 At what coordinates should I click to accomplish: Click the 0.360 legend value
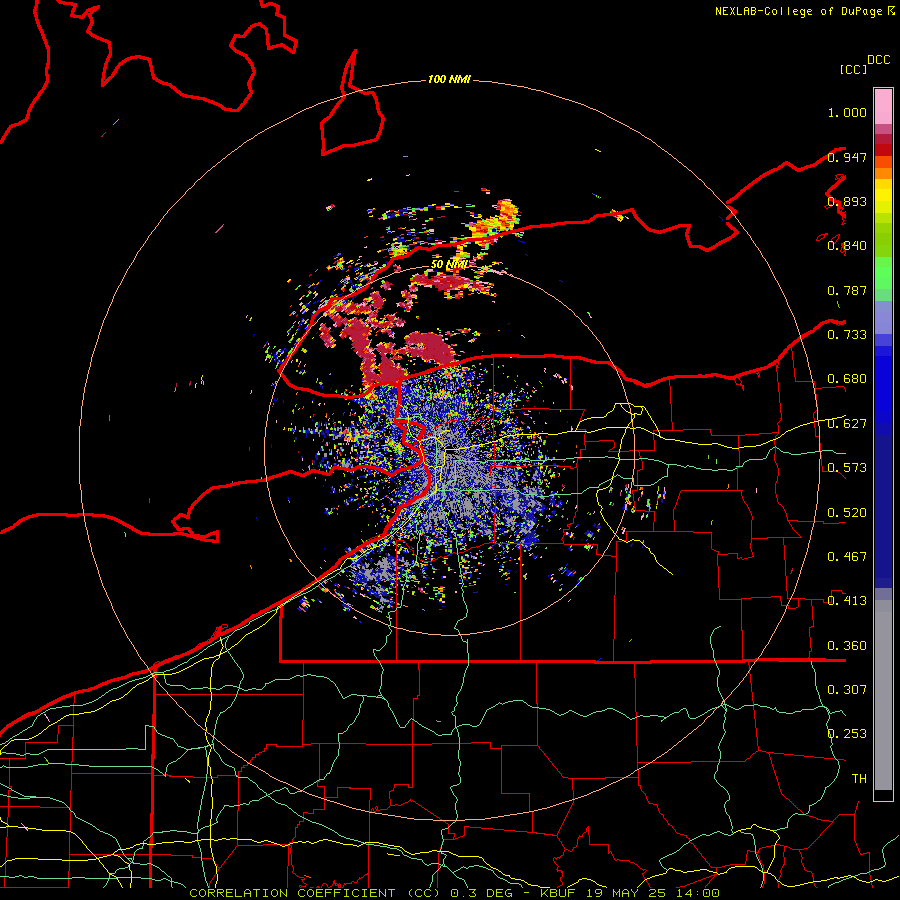pyautogui.click(x=847, y=645)
